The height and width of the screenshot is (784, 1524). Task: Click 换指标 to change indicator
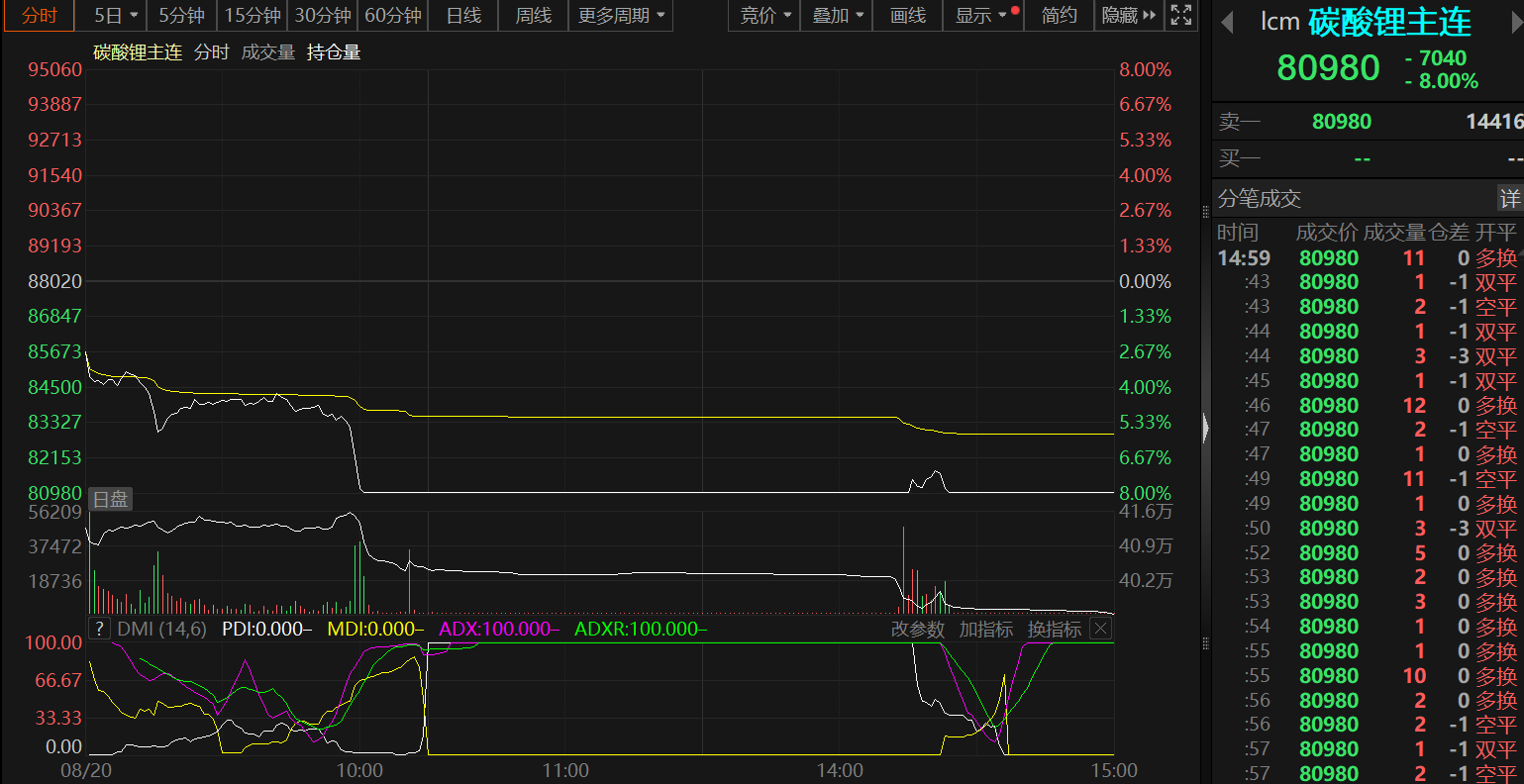1055,629
